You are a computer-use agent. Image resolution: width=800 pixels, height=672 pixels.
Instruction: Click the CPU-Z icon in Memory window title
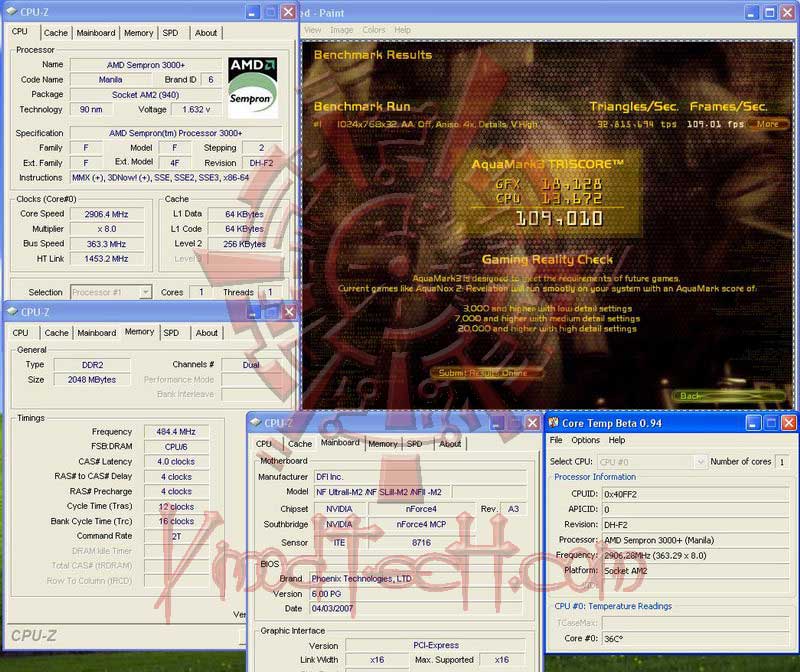point(12,312)
